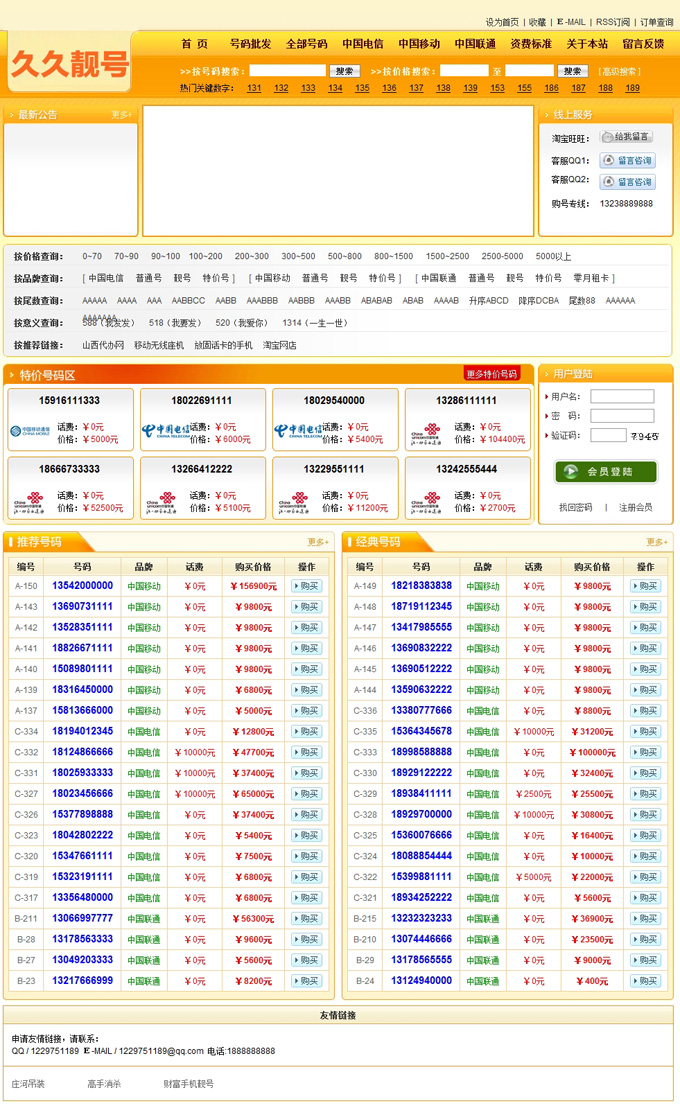Click China Unicom logo on 13242555444 card
680x1108 pixels.
coord(426,502)
